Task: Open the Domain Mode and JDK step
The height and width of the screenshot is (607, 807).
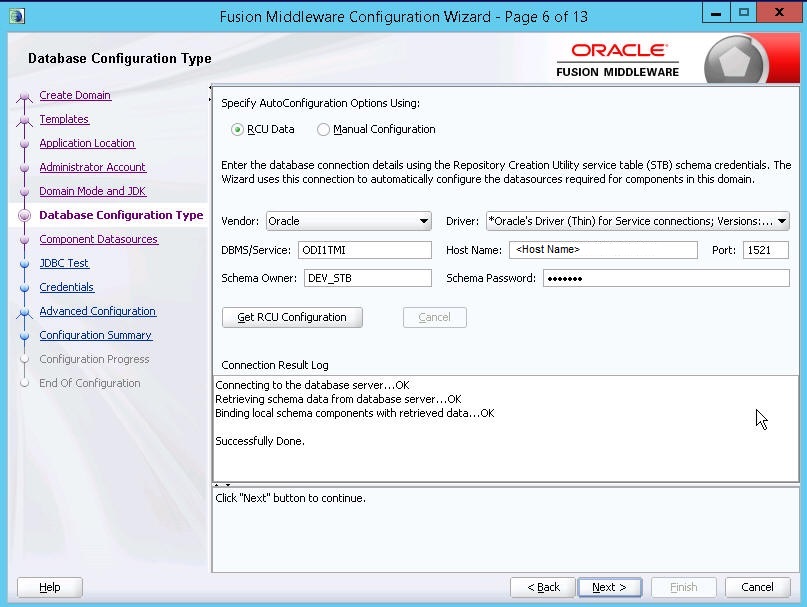Action: point(92,191)
